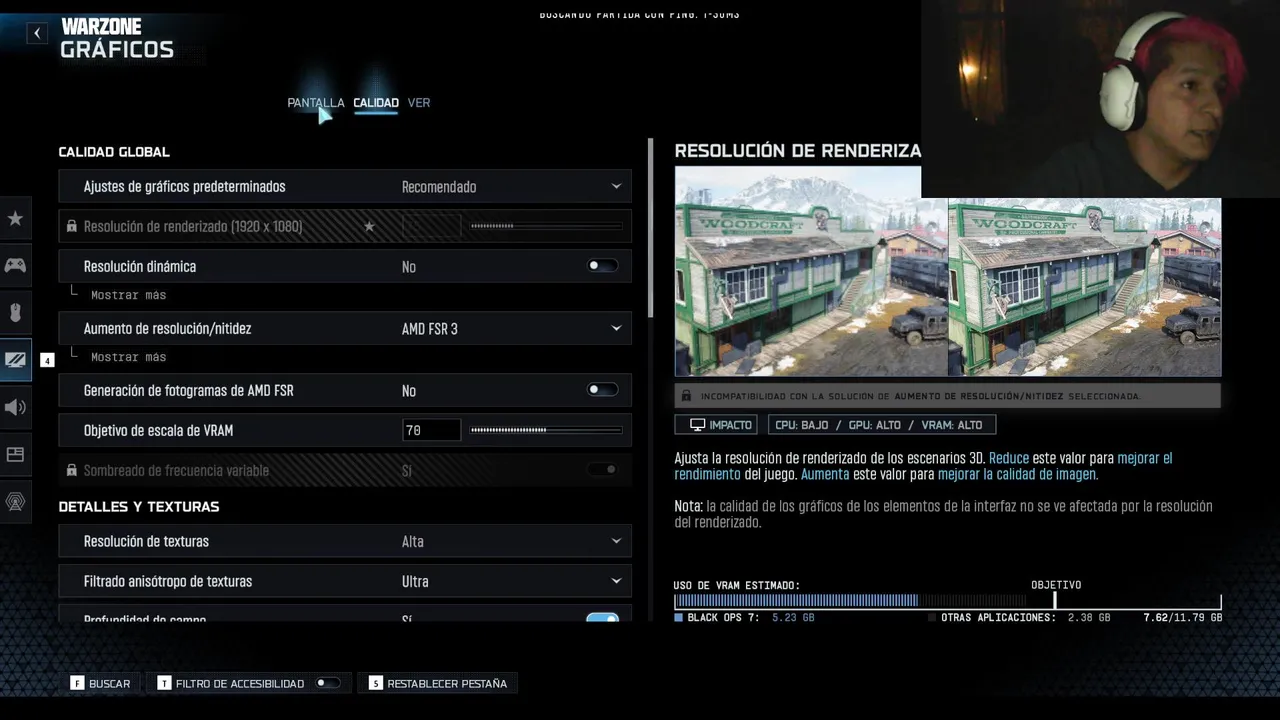Click the Detalles y texturas section heading
1280x720 pixels.
pyautogui.click(x=139, y=507)
